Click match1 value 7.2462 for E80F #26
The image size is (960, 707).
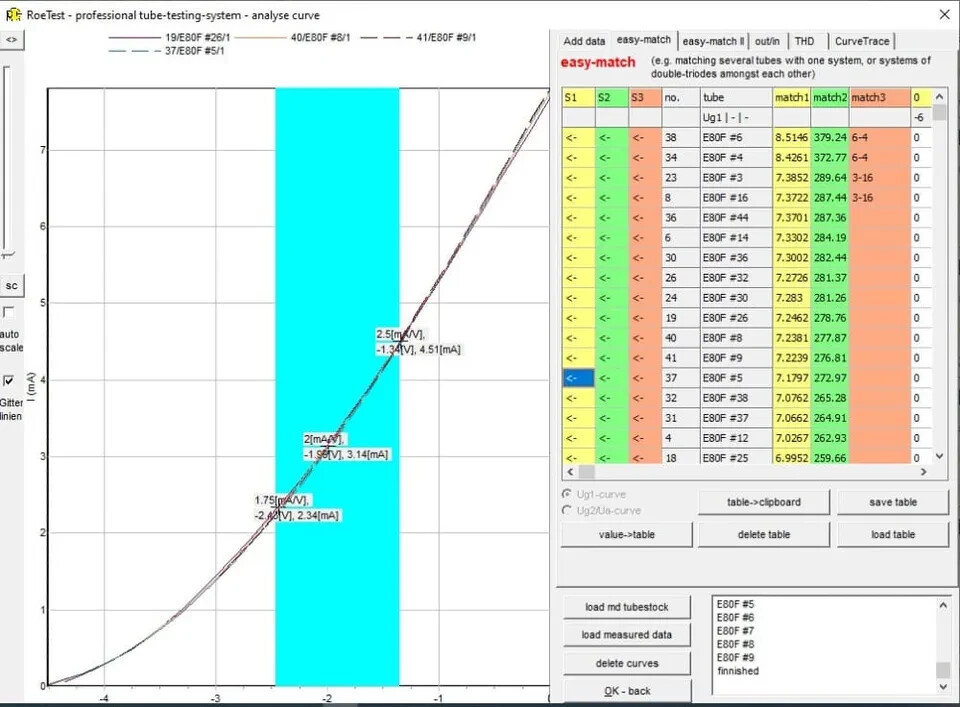pyautogui.click(x=791, y=318)
